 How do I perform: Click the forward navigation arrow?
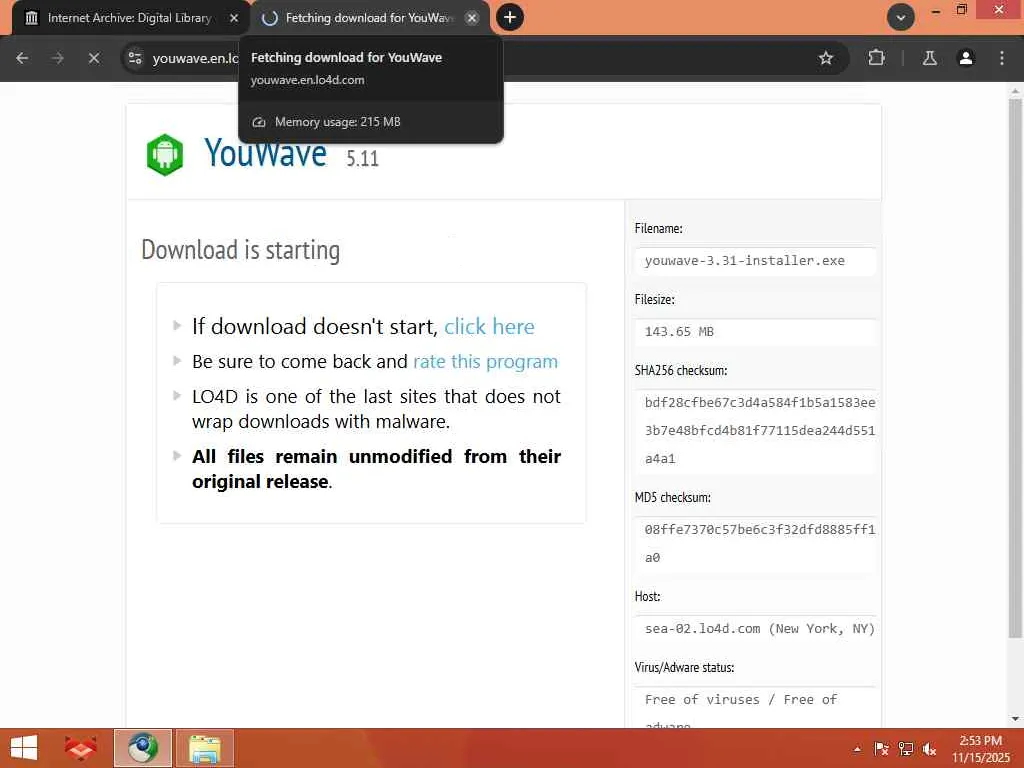tap(58, 58)
